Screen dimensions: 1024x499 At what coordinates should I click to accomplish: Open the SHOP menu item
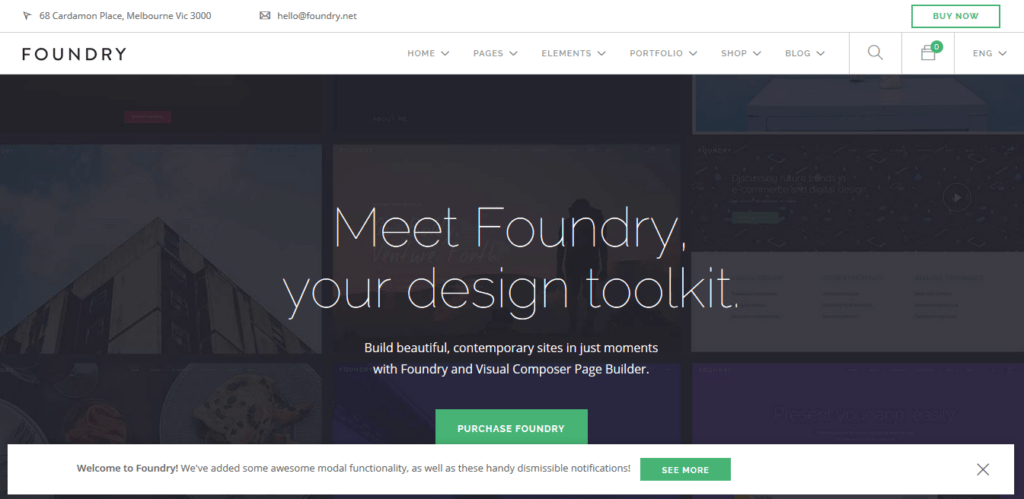741,54
